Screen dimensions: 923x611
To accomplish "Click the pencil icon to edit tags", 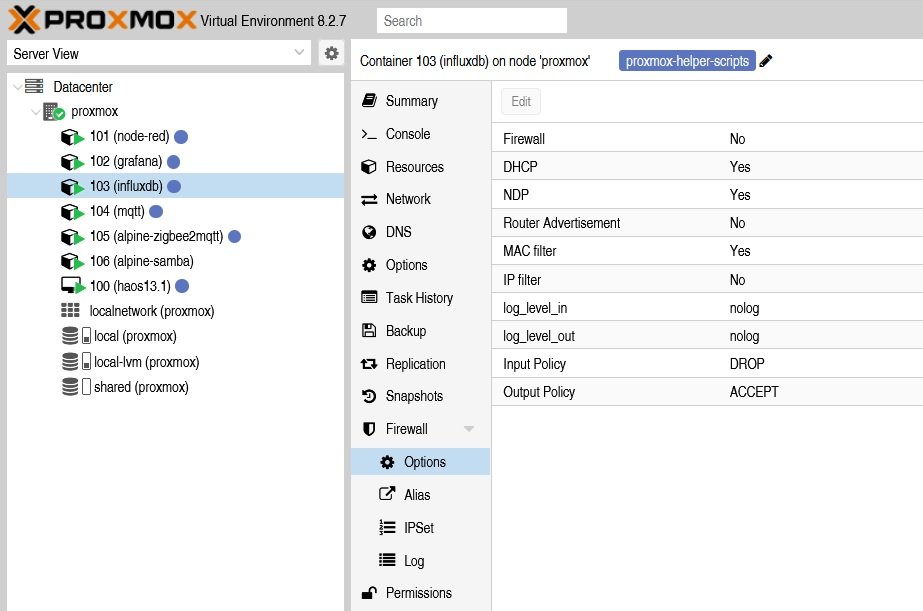I will 766,61.
